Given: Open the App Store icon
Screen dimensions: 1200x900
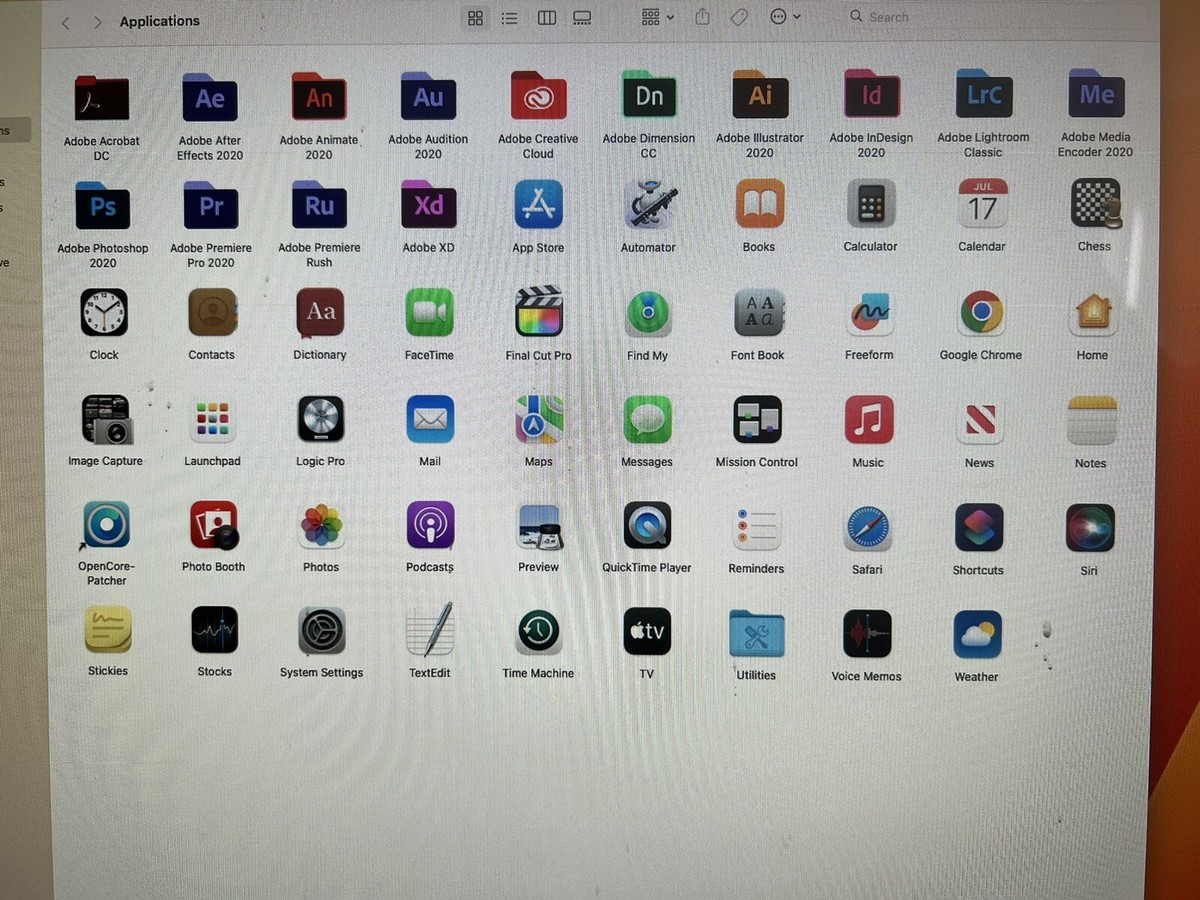Looking at the screenshot, I should (x=538, y=204).
